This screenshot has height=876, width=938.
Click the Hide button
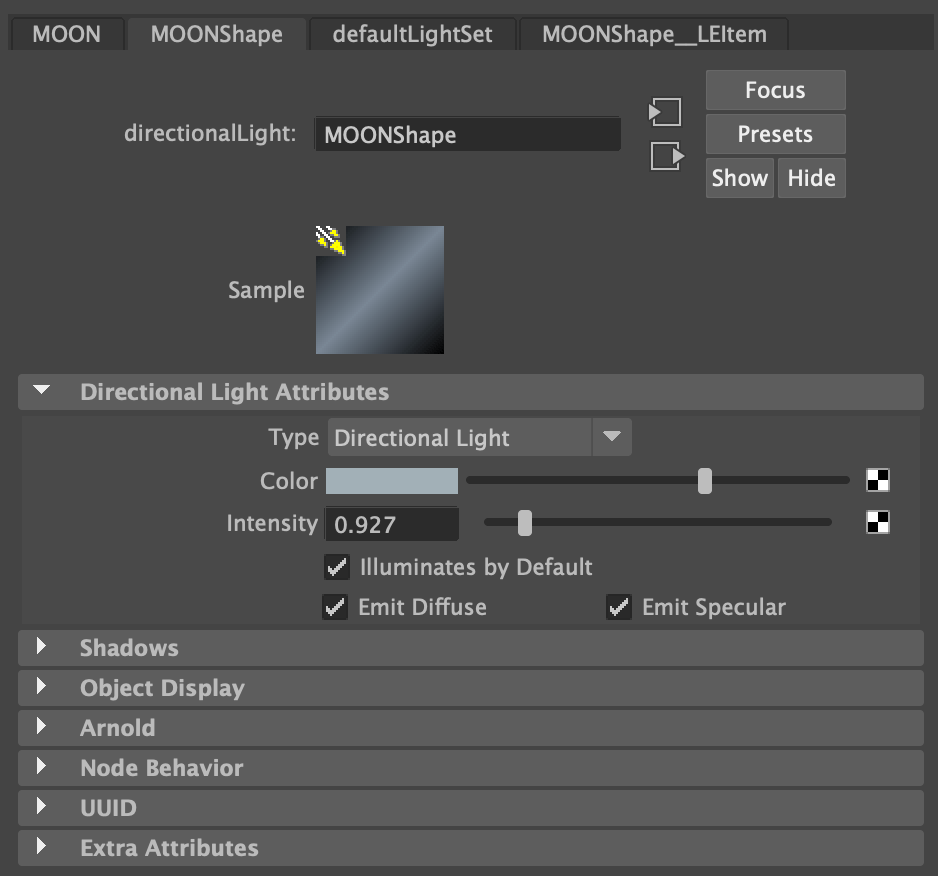pyautogui.click(x=811, y=178)
